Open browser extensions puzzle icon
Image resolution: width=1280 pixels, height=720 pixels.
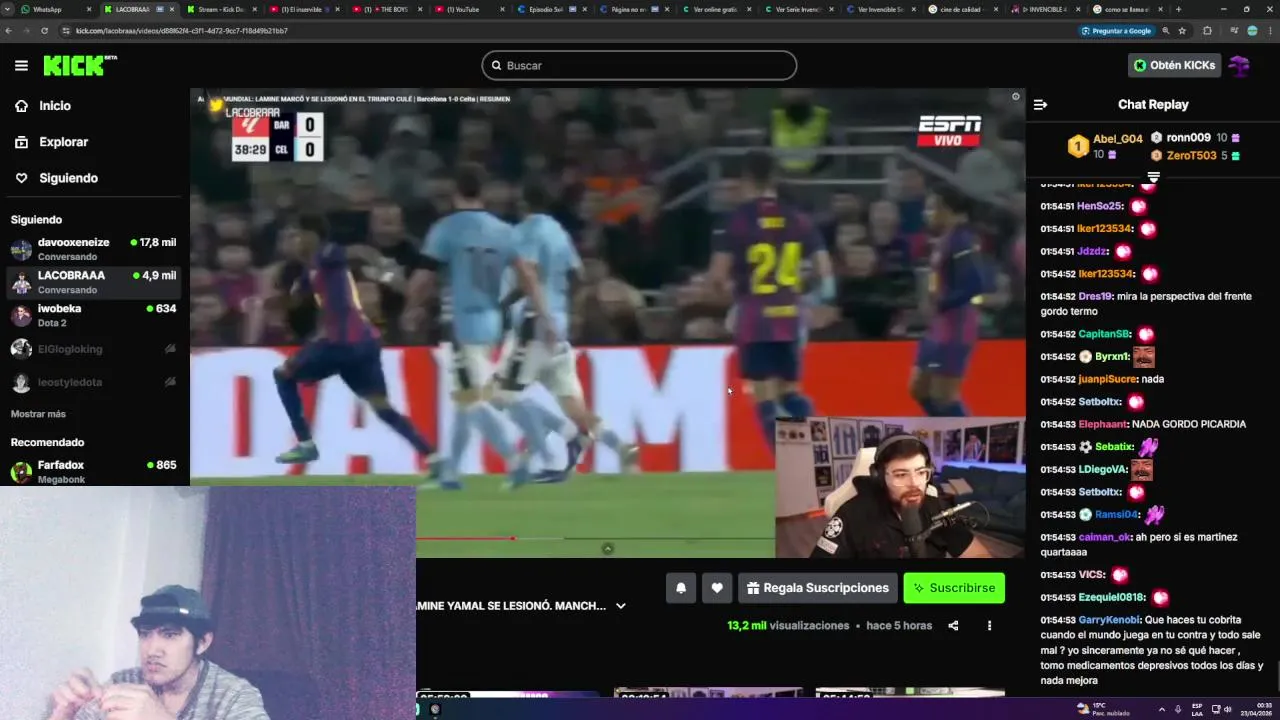(1207, 31)
